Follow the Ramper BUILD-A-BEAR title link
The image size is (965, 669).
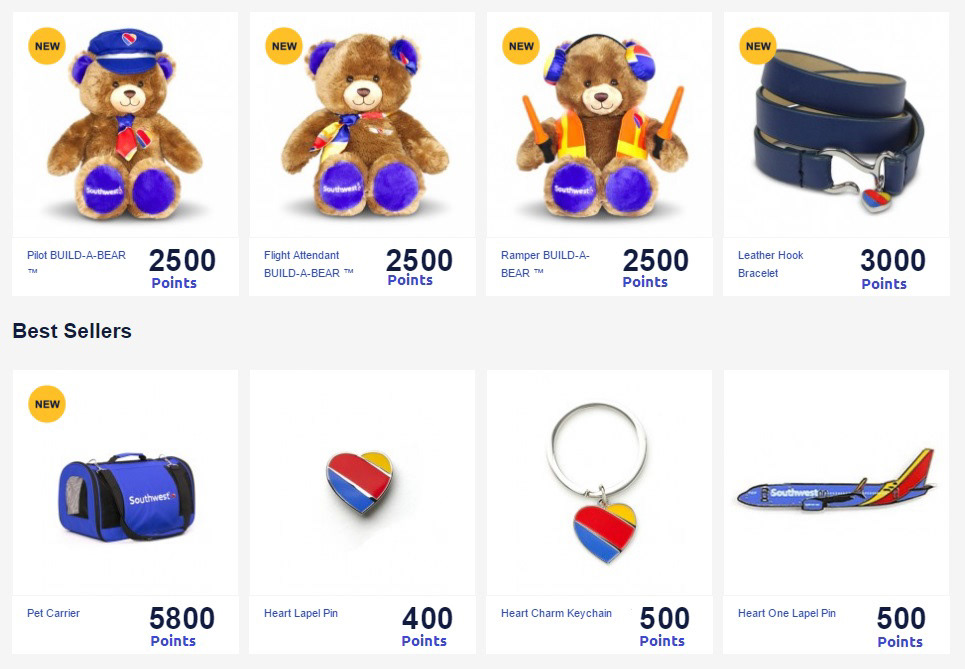pyautogui.click(x=545, y=264)
